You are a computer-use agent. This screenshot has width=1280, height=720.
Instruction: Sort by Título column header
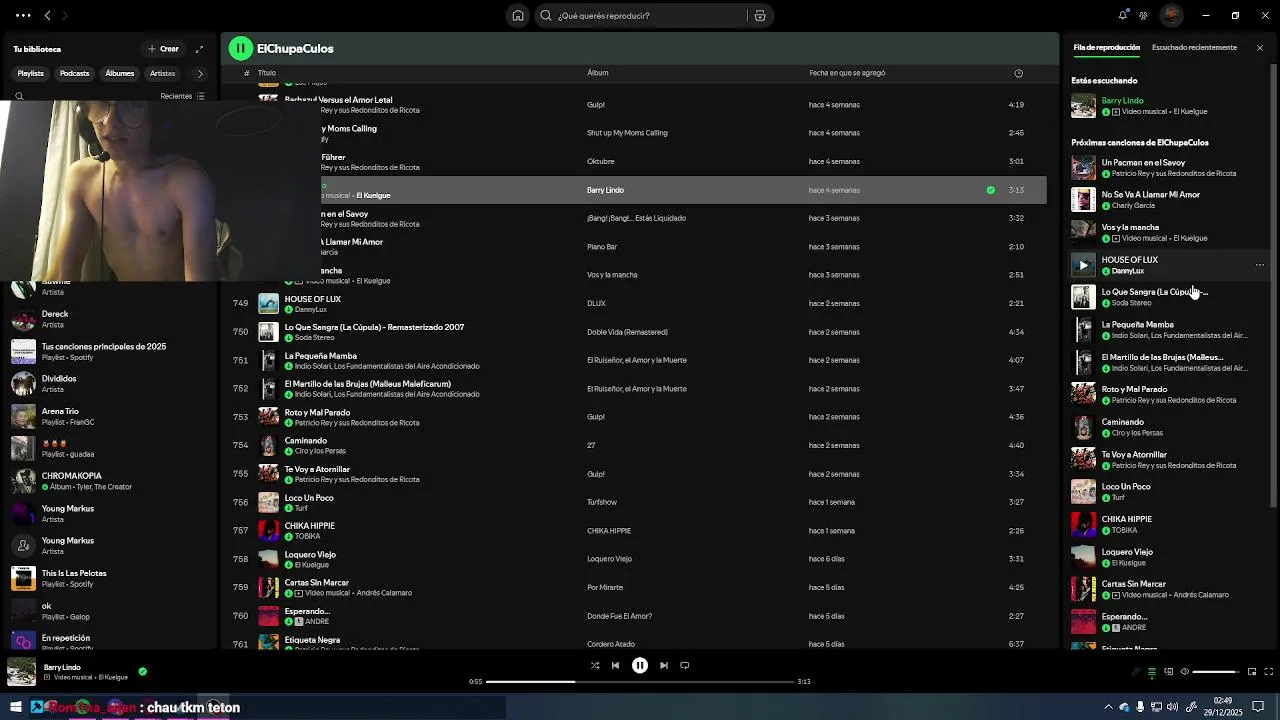(x=267, y=73)
